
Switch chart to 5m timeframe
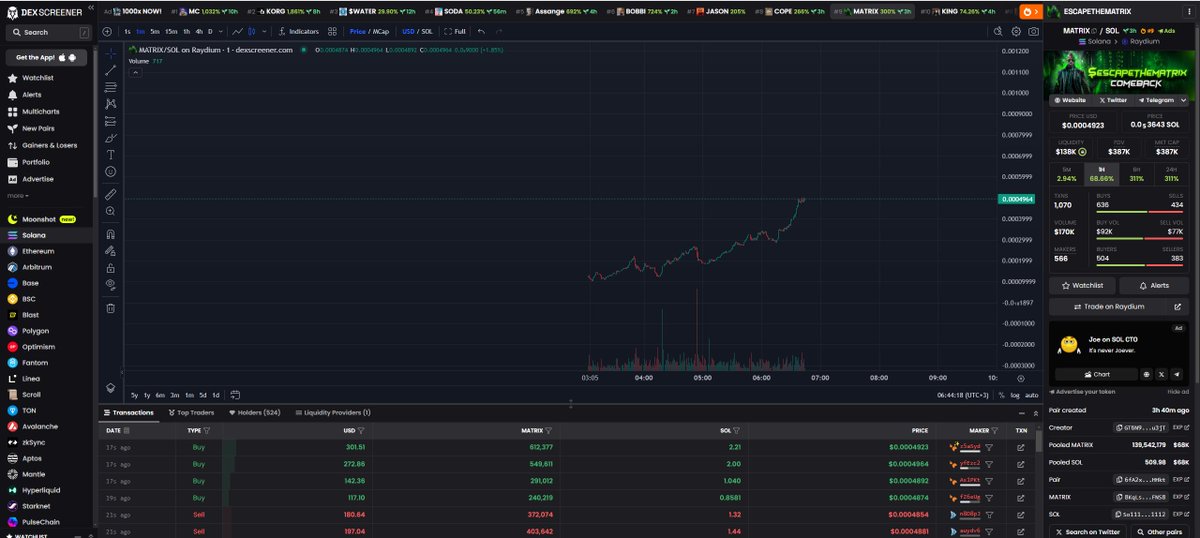coord(155,31)
